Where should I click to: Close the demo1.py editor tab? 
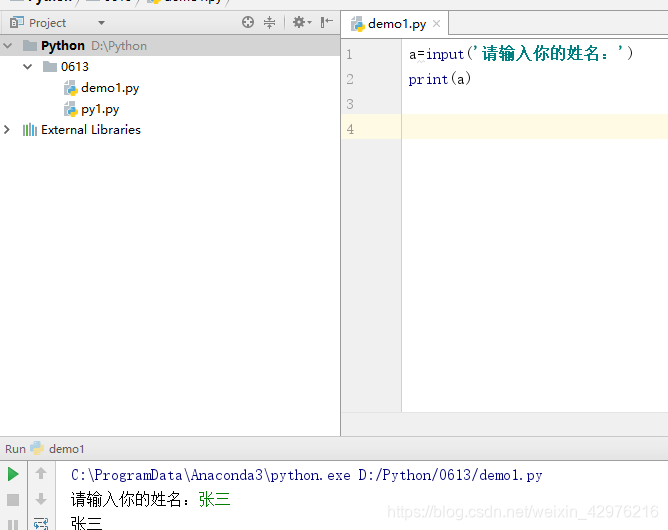click(436, 23)
